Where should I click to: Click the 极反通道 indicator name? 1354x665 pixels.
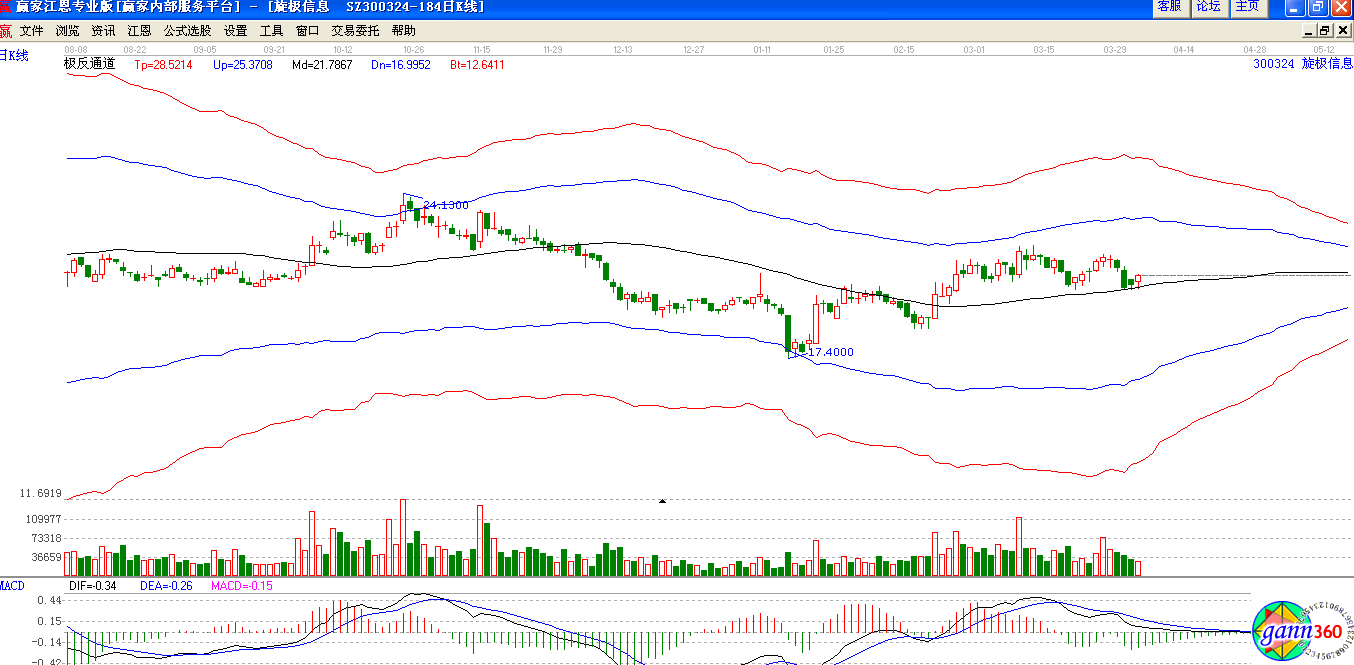click(x=89, y=63)
